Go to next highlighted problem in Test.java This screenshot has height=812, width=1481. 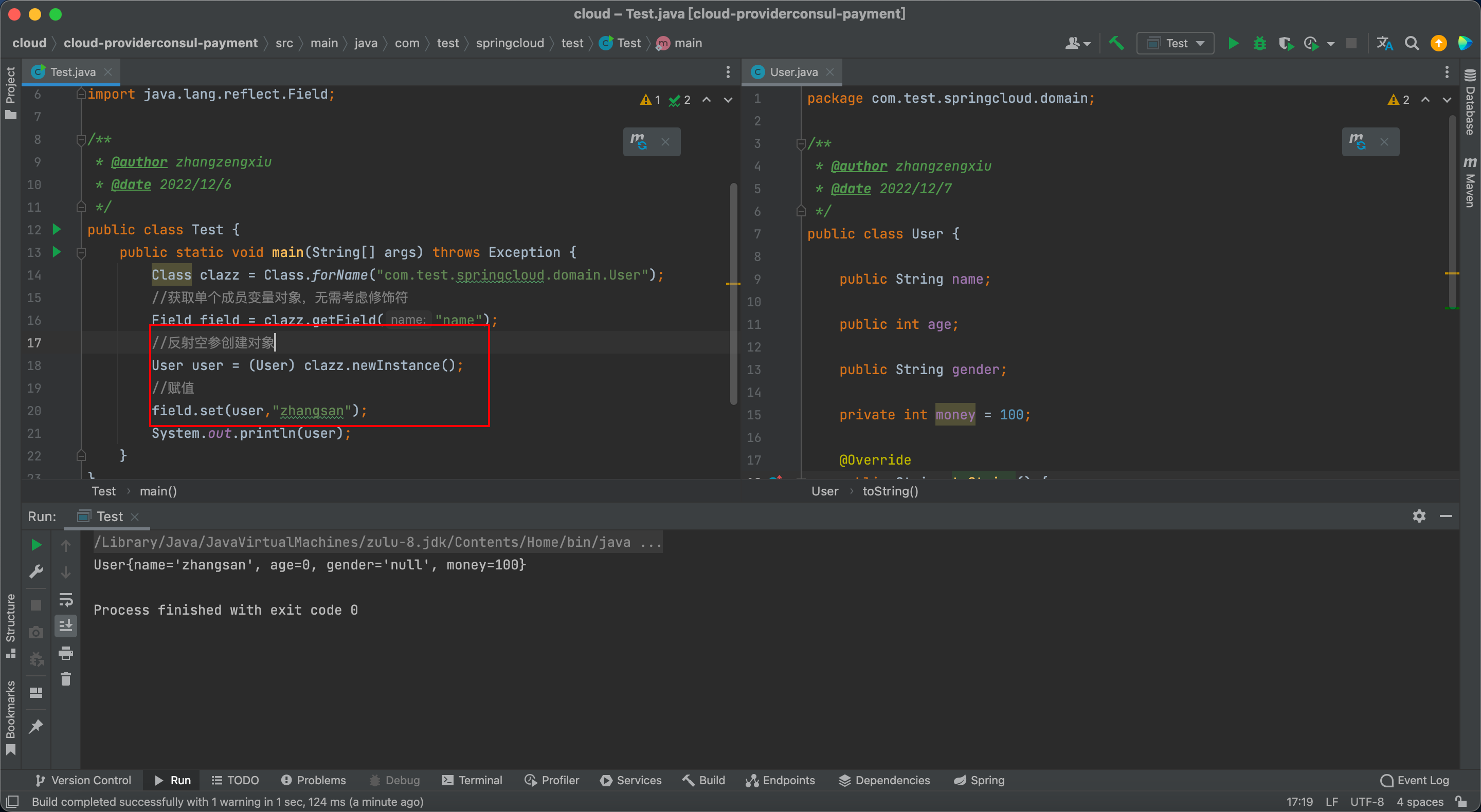(728, 100)
